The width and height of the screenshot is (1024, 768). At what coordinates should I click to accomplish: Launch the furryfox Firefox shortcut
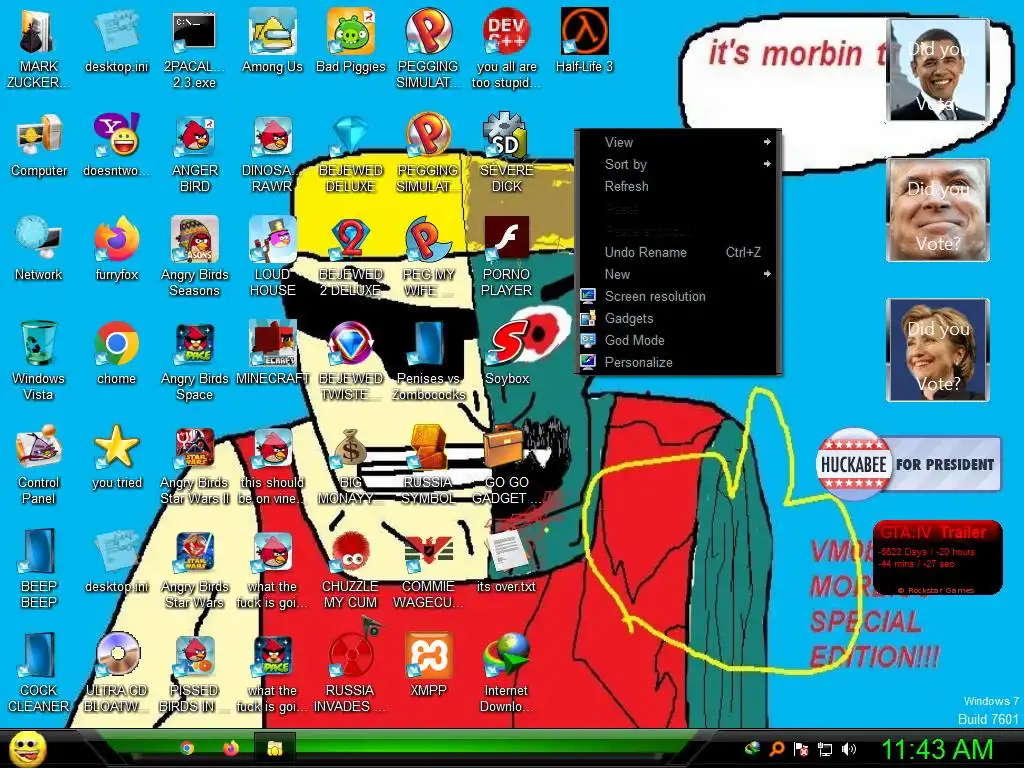(117, 248)
